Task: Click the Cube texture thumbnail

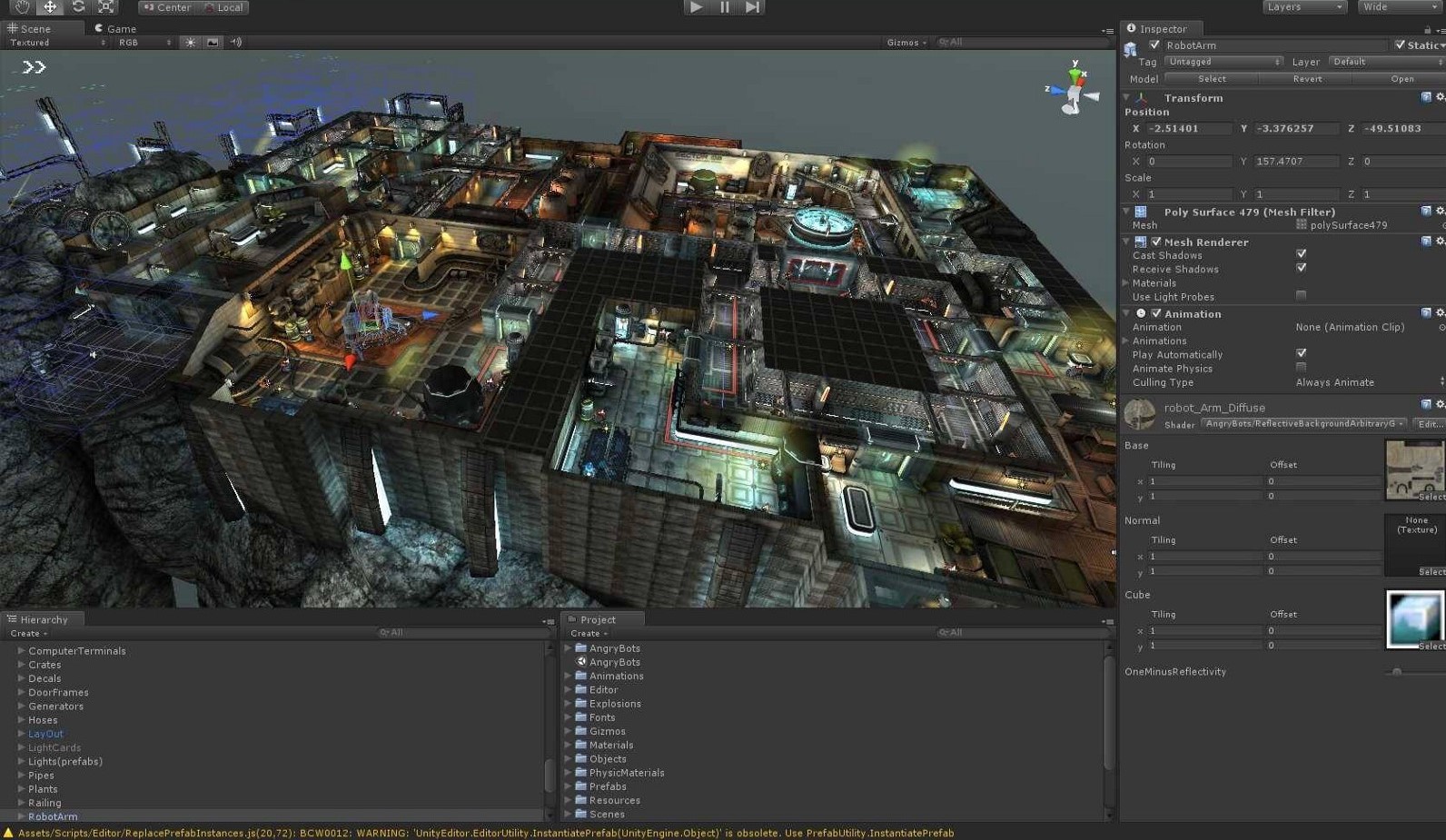Action: click(x=1414, y=619)
